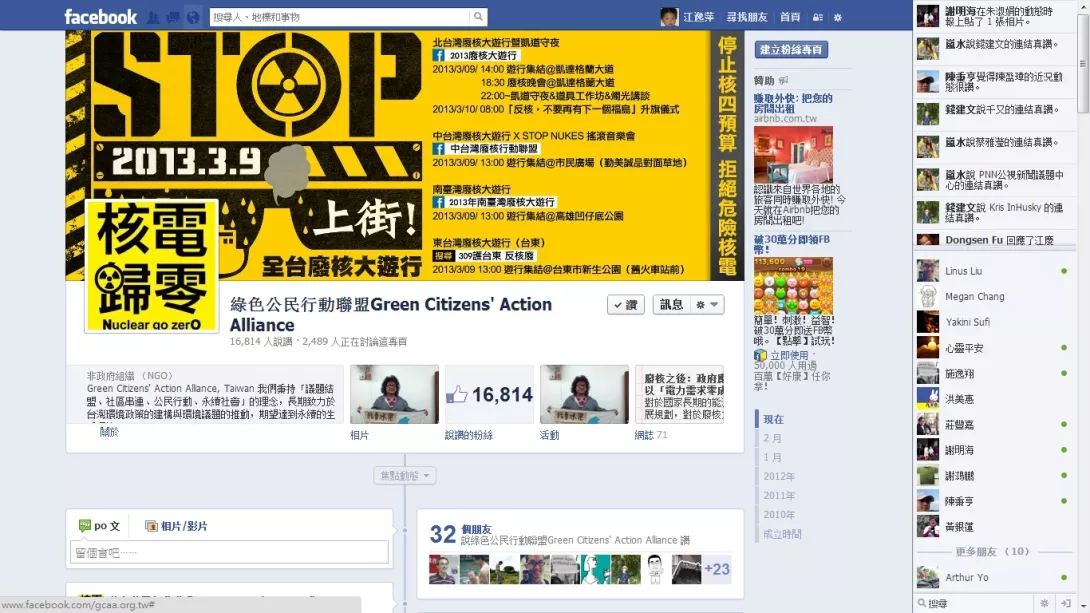Click the thumbs-up icon beside 16,814
This screenshot has height=613, width=1090.
tap(457, 395)
